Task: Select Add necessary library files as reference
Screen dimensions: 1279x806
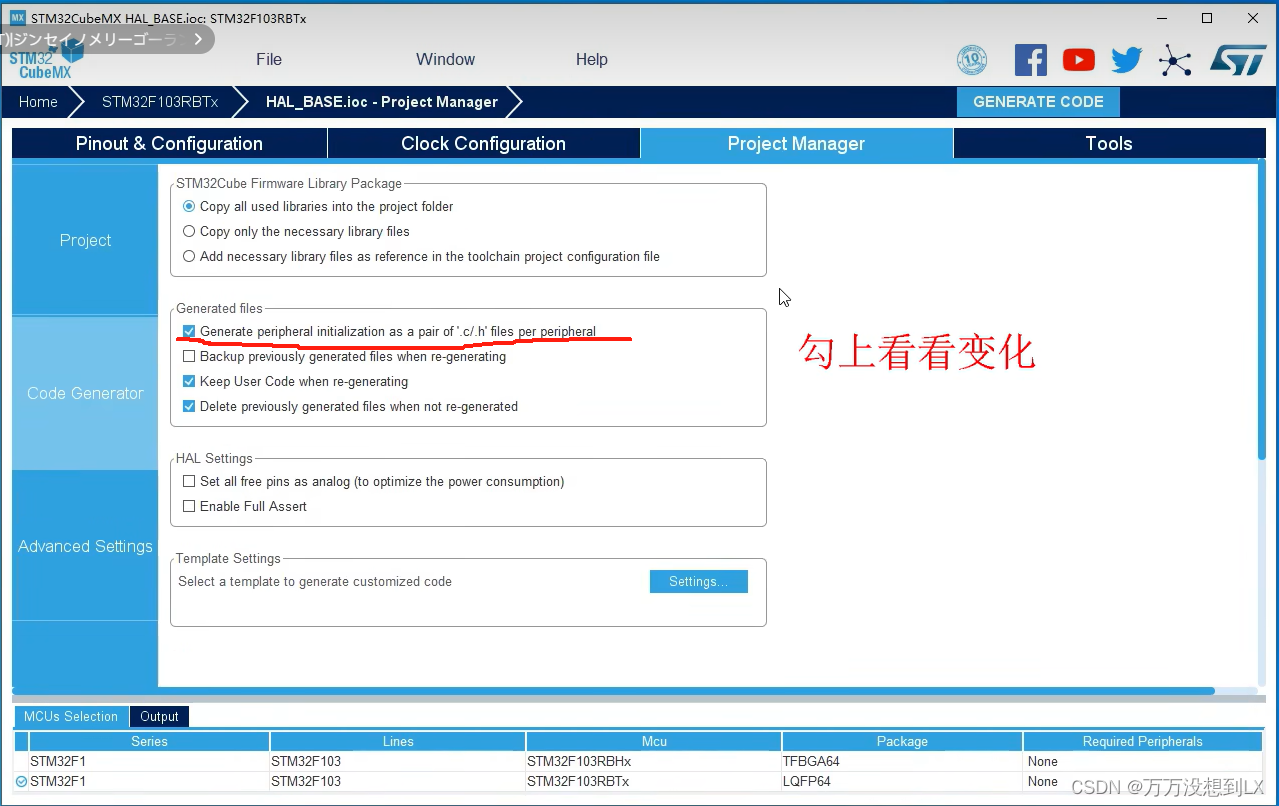Action: point(189,256)
